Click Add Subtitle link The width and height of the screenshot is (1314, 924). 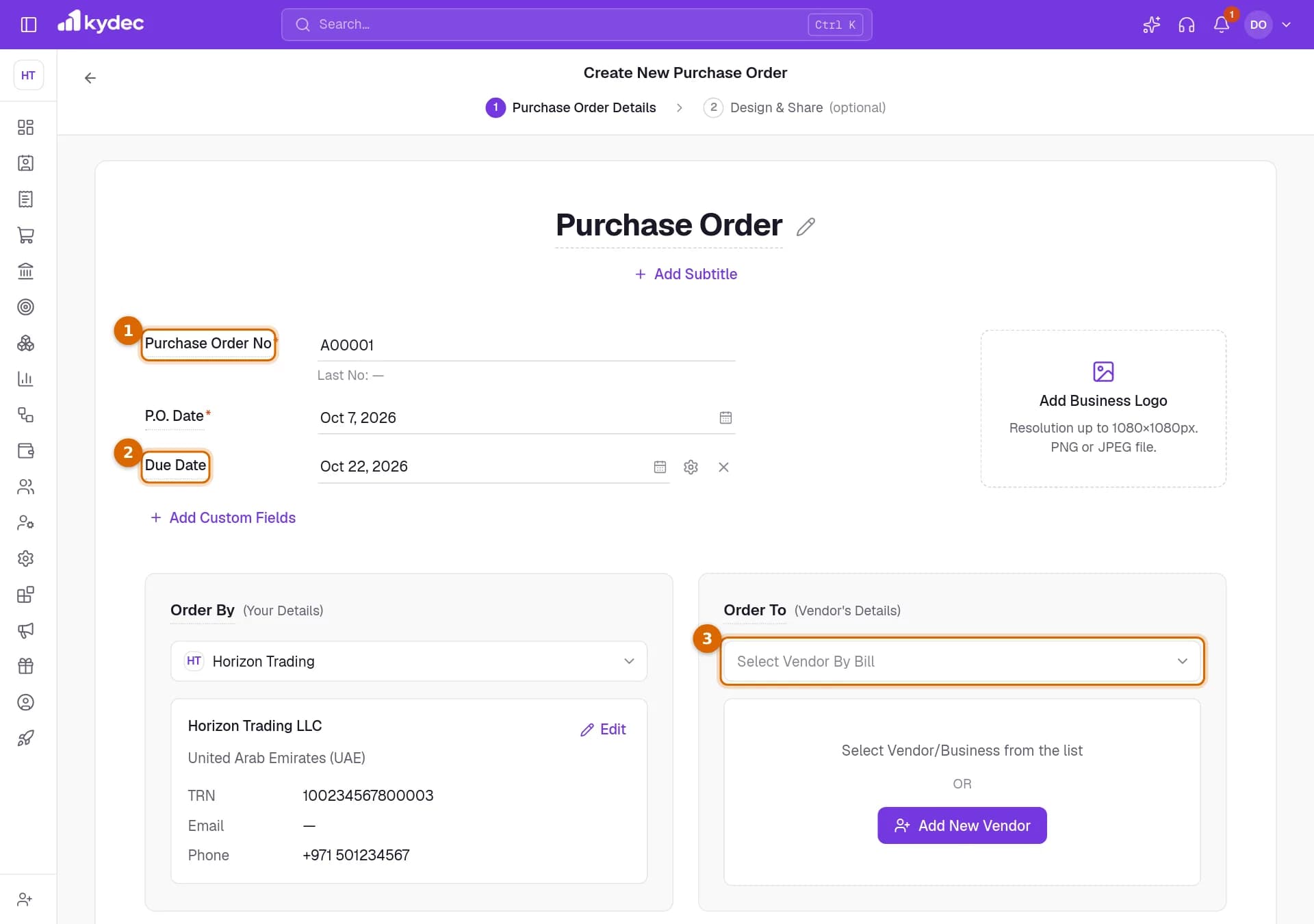click(686, 274)
